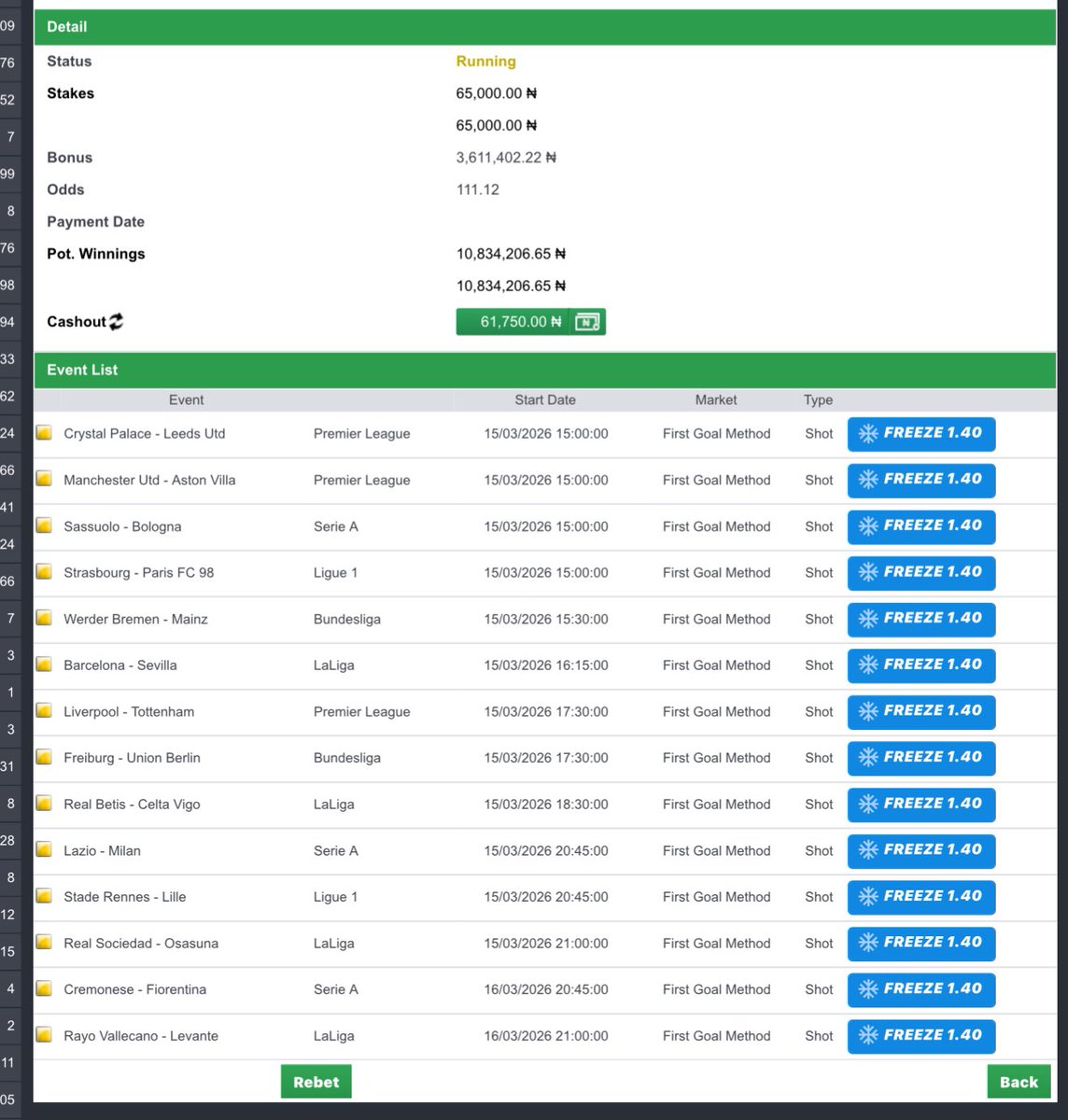This screenshot has width=1068, height=1120.
Task: Freeze odds for Lazio - Milan
Action: click(921, 850)
